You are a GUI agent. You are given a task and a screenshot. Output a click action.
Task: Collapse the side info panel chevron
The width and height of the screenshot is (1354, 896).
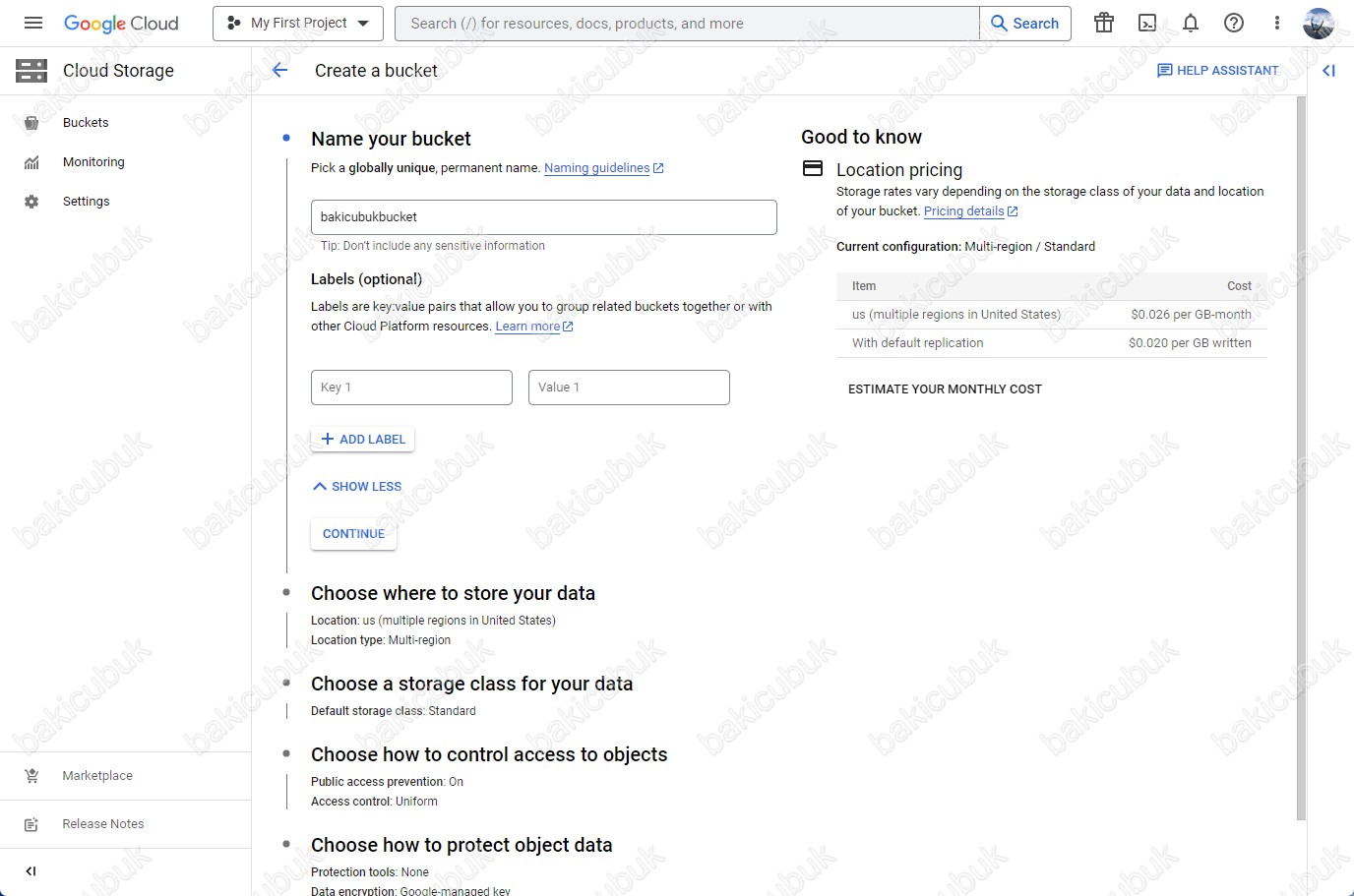pyautogui.click(x=1329, y=71)
